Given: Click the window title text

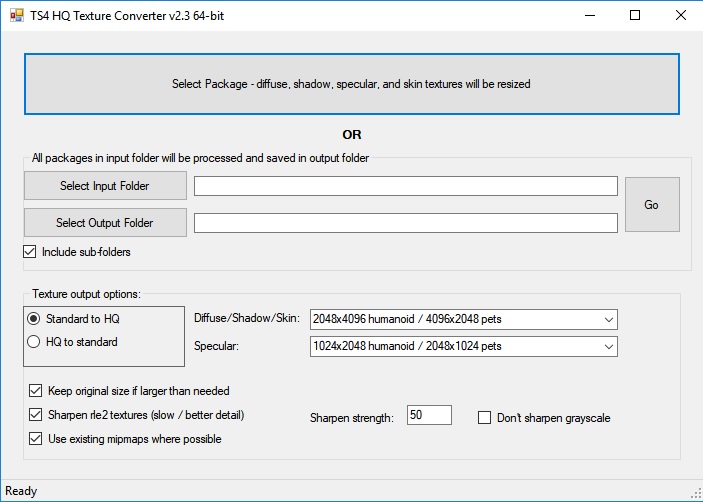Looking at the screenshot, I should [127, 16].
